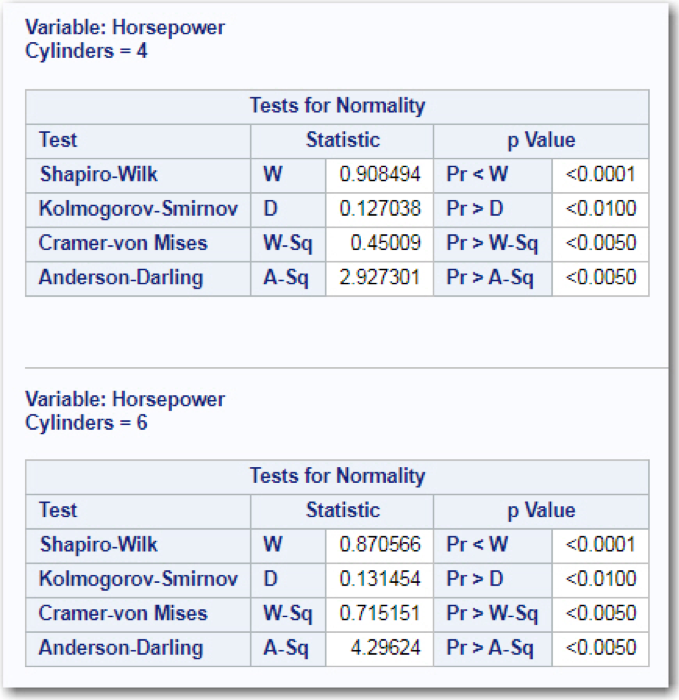Select Cramer-von Mises row label in Cylinders 4 table

pos(123,243)
